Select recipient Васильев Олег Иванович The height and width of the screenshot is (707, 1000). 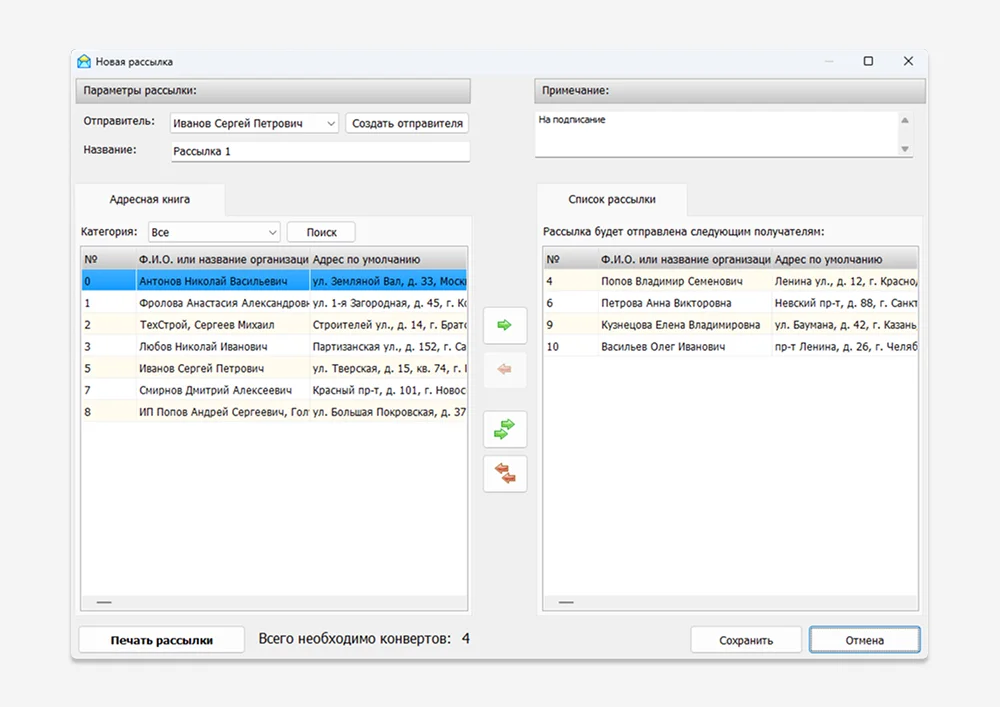[731, 346]
